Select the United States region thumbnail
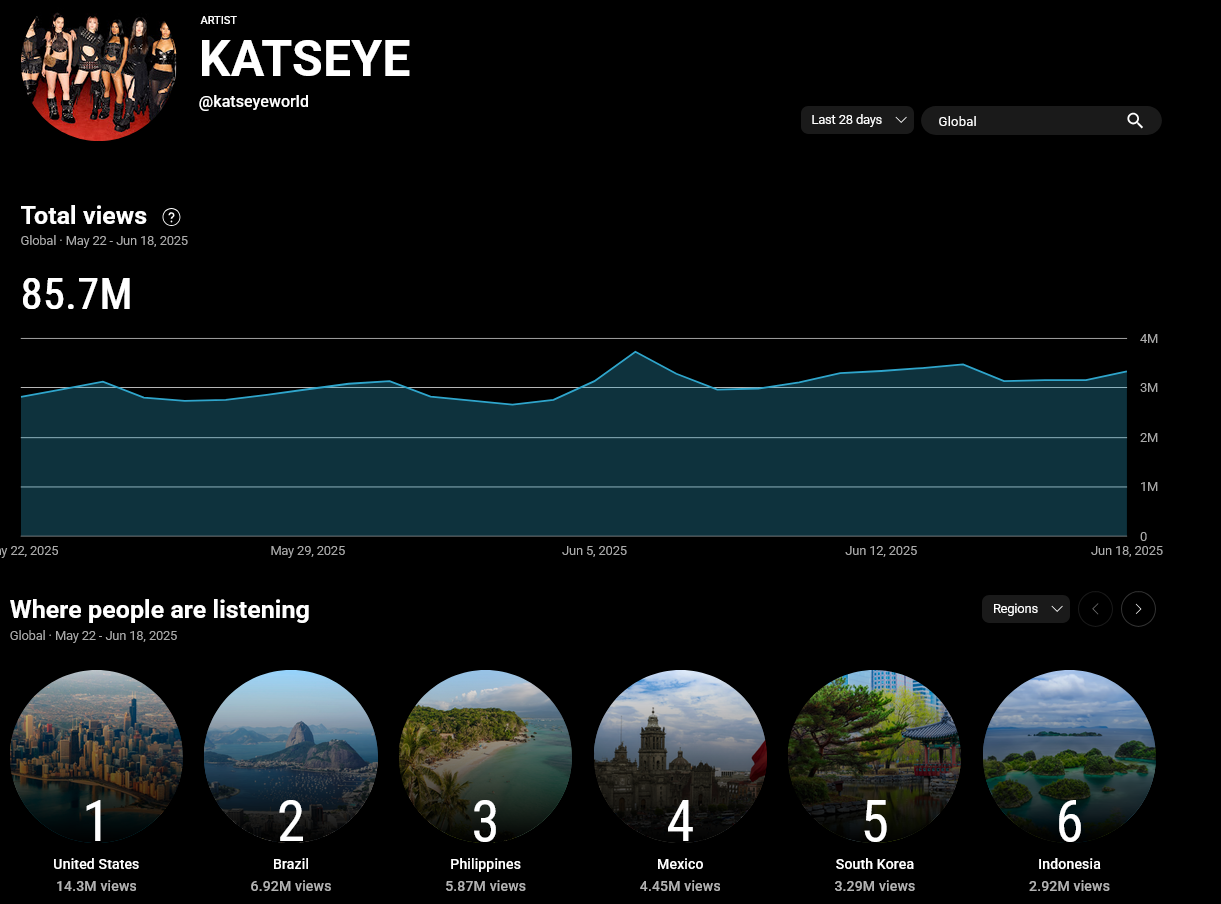This screenshot has width=1221, height=904. pos(96,756)
